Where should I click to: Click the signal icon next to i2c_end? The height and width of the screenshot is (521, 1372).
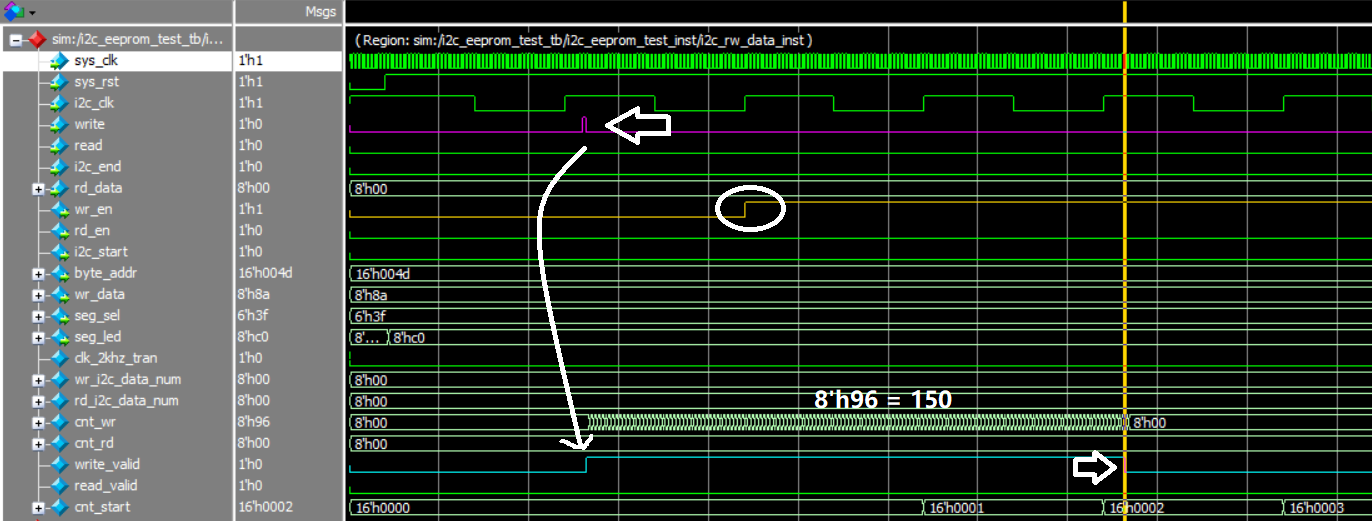(x=59, y=167)
